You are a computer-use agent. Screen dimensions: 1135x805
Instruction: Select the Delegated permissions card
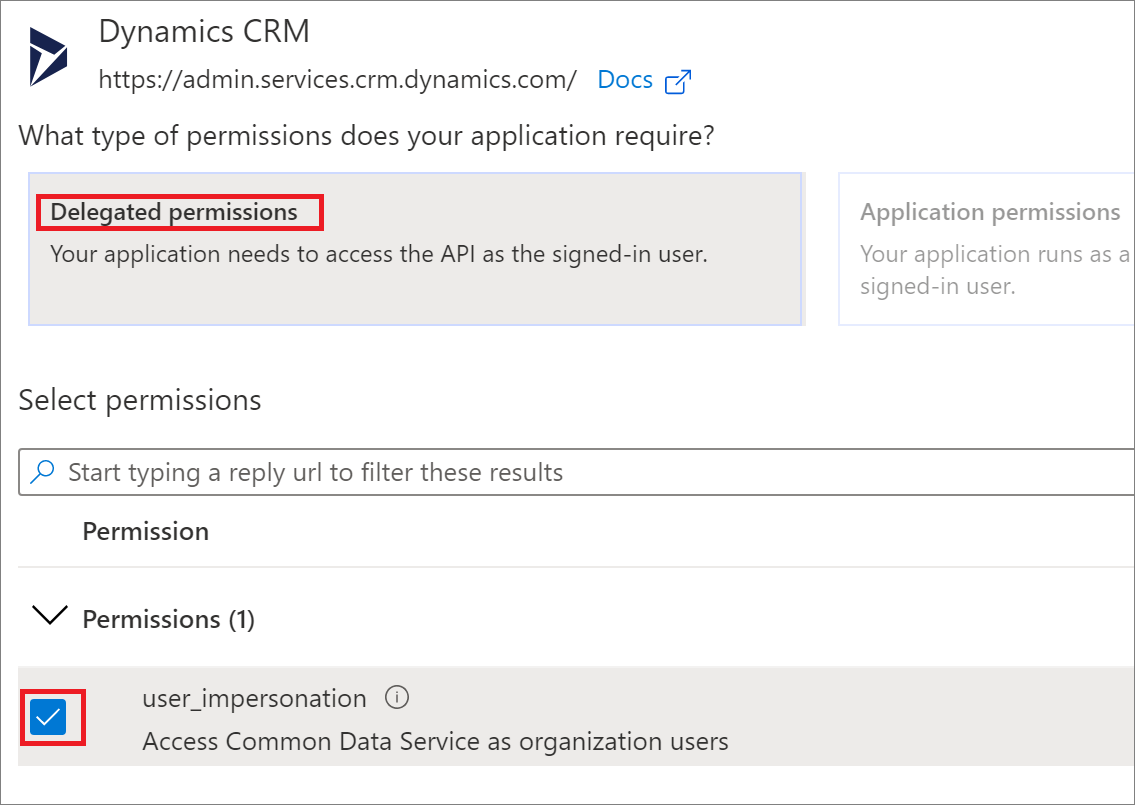coord(415,249)
